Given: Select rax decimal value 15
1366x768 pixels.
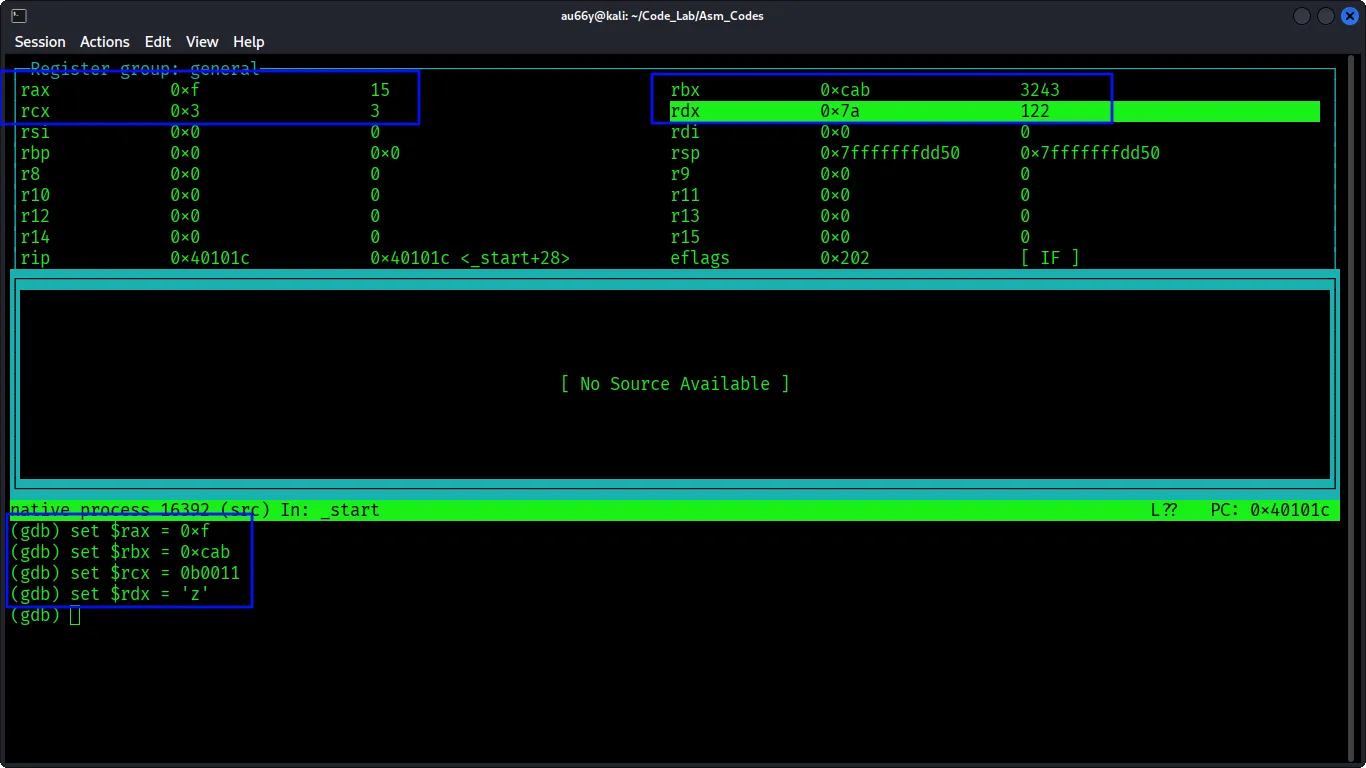Looking at the screenshot, I should [380, 90].
